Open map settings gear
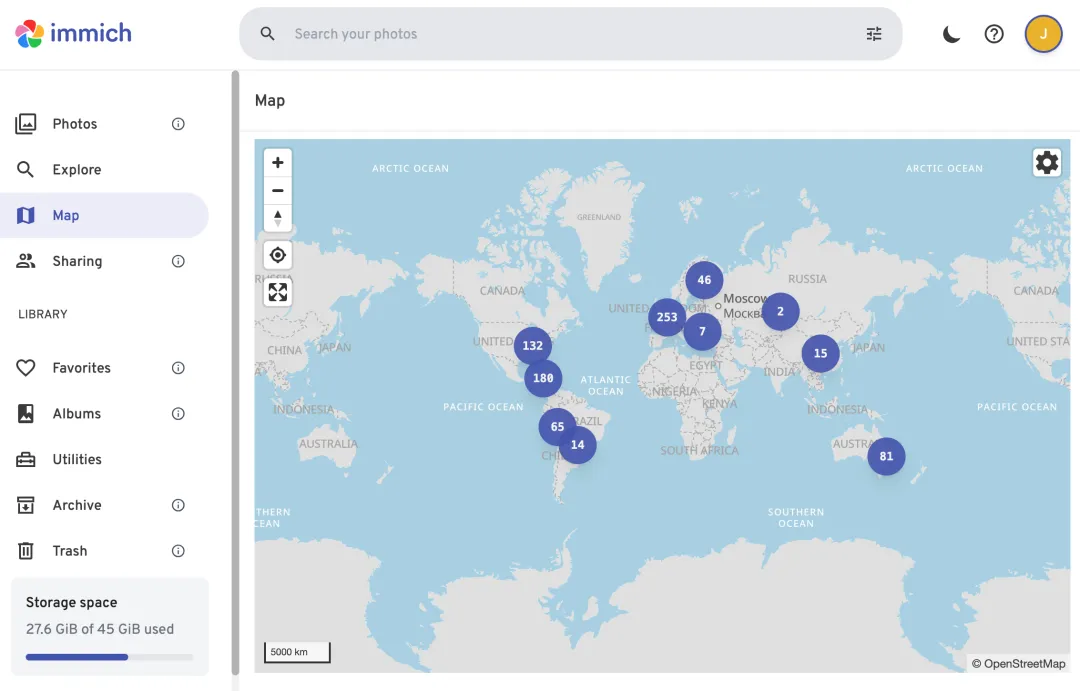Viewport: 1080px width, 691px height. click(x=1047, y=162)
